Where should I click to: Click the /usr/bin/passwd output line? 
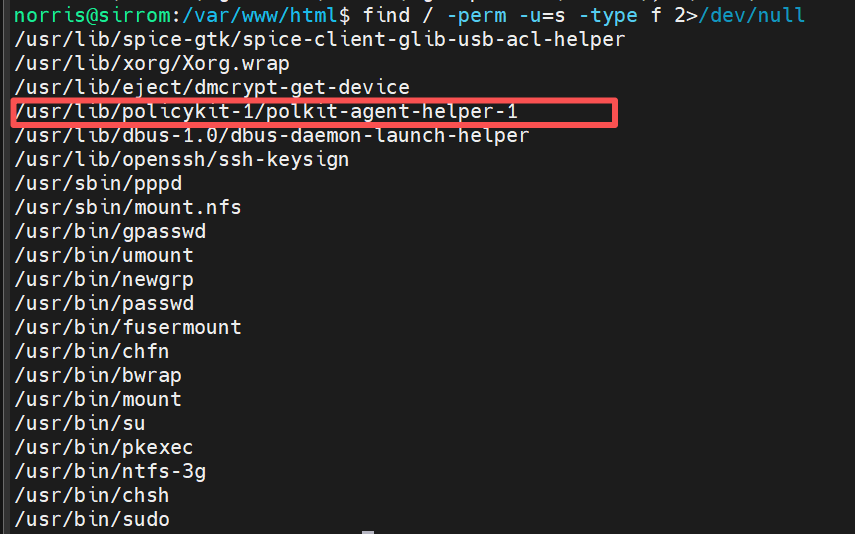point(104,303)
